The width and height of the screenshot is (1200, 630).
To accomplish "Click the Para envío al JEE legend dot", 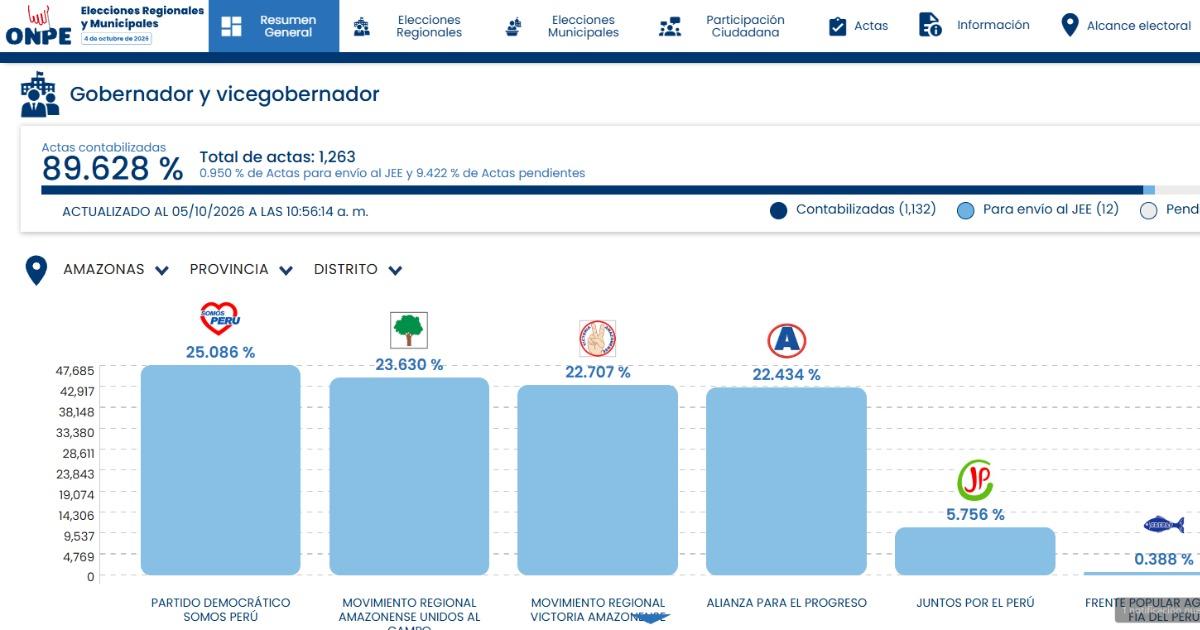I will pos(965,211).
